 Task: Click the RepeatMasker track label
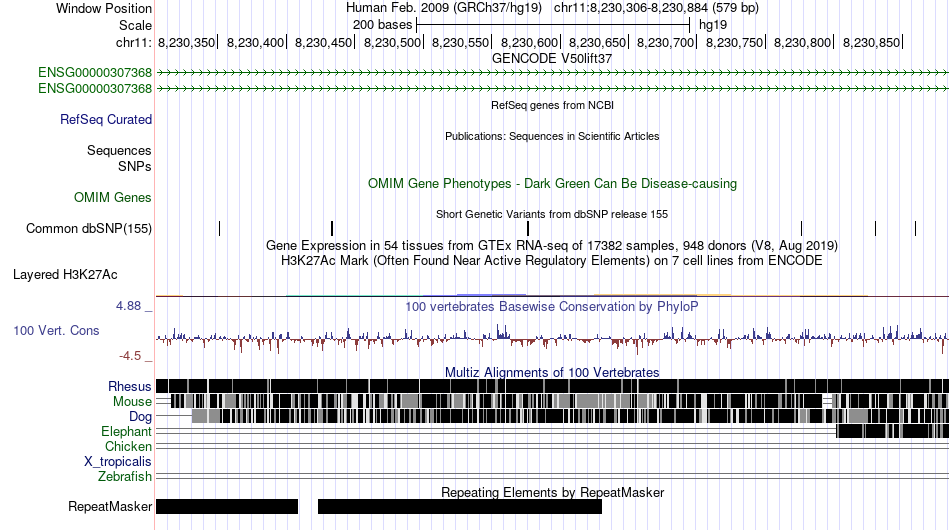pyautogui.click(x=110, y=506)
